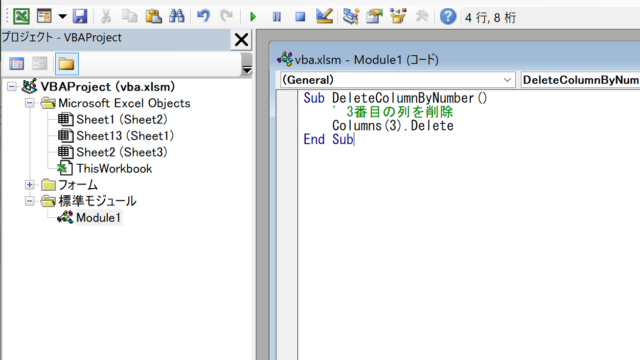
Task: Open the Project Explorer icon in the toolbar
Action: pos(350,16)
